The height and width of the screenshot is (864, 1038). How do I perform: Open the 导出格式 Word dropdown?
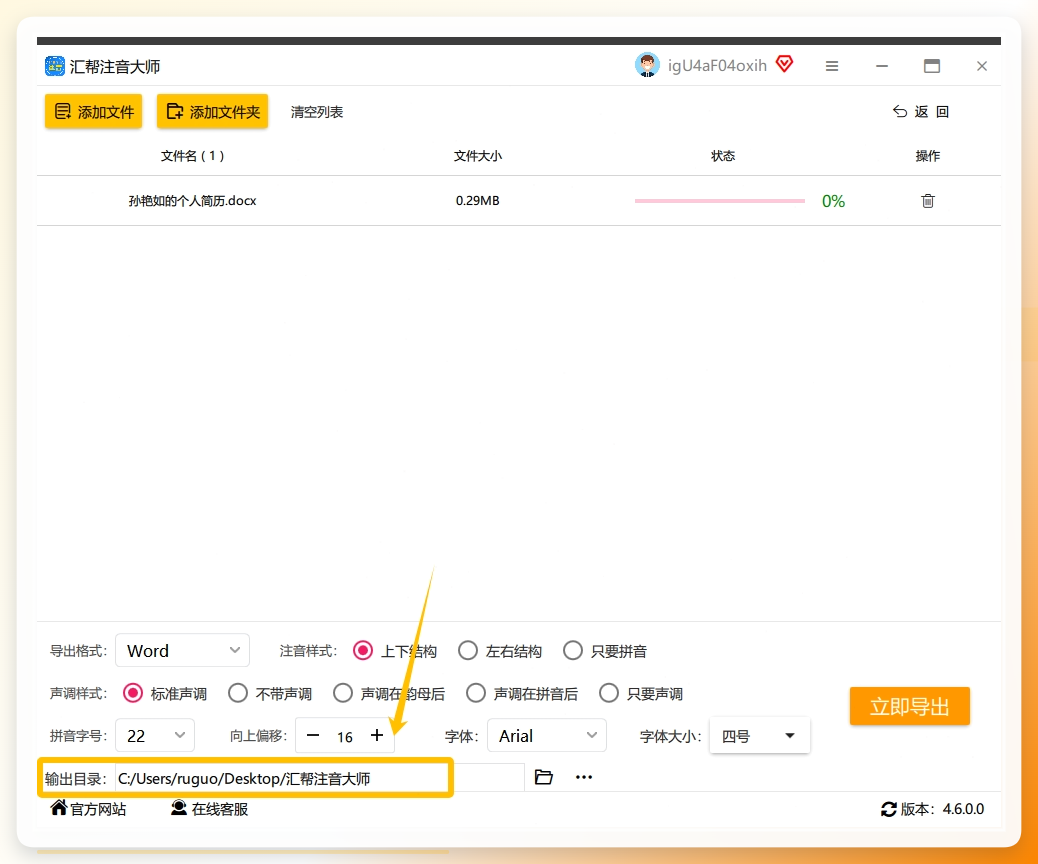183,651
